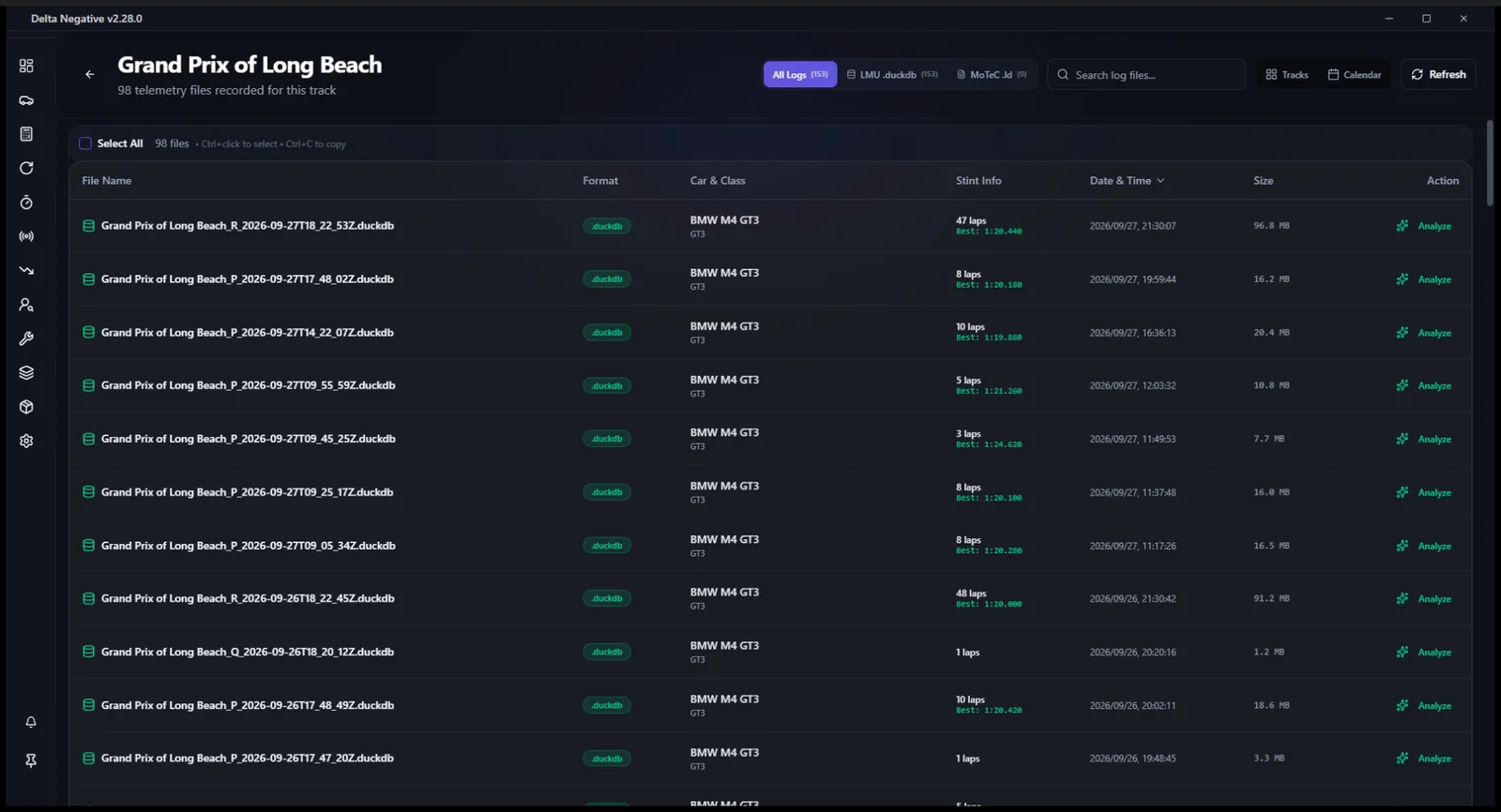Click the Size column header
1501x812 pixels.
[1264, 181]
